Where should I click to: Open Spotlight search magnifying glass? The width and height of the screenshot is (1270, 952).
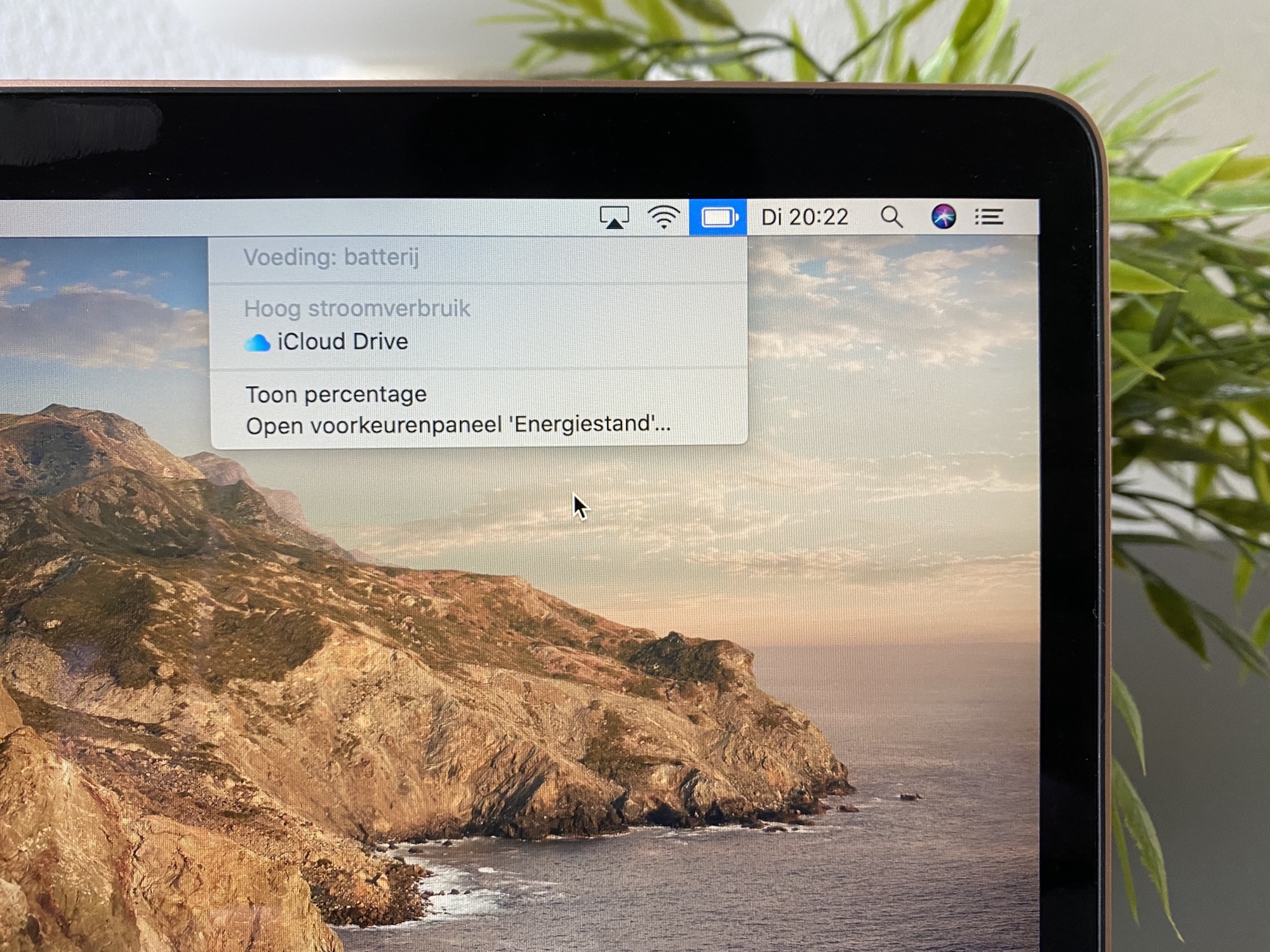(892, 217)
